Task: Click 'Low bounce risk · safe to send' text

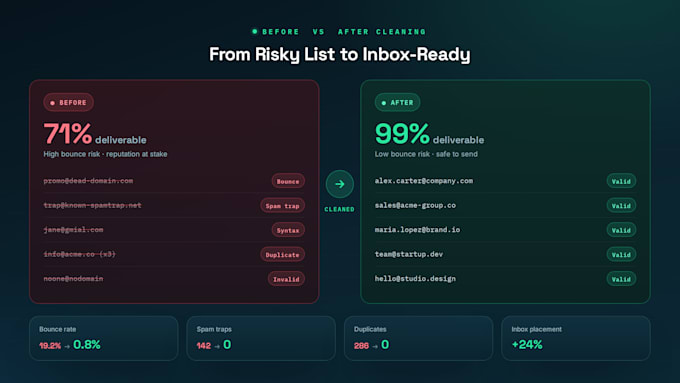Action: (426, 154)
